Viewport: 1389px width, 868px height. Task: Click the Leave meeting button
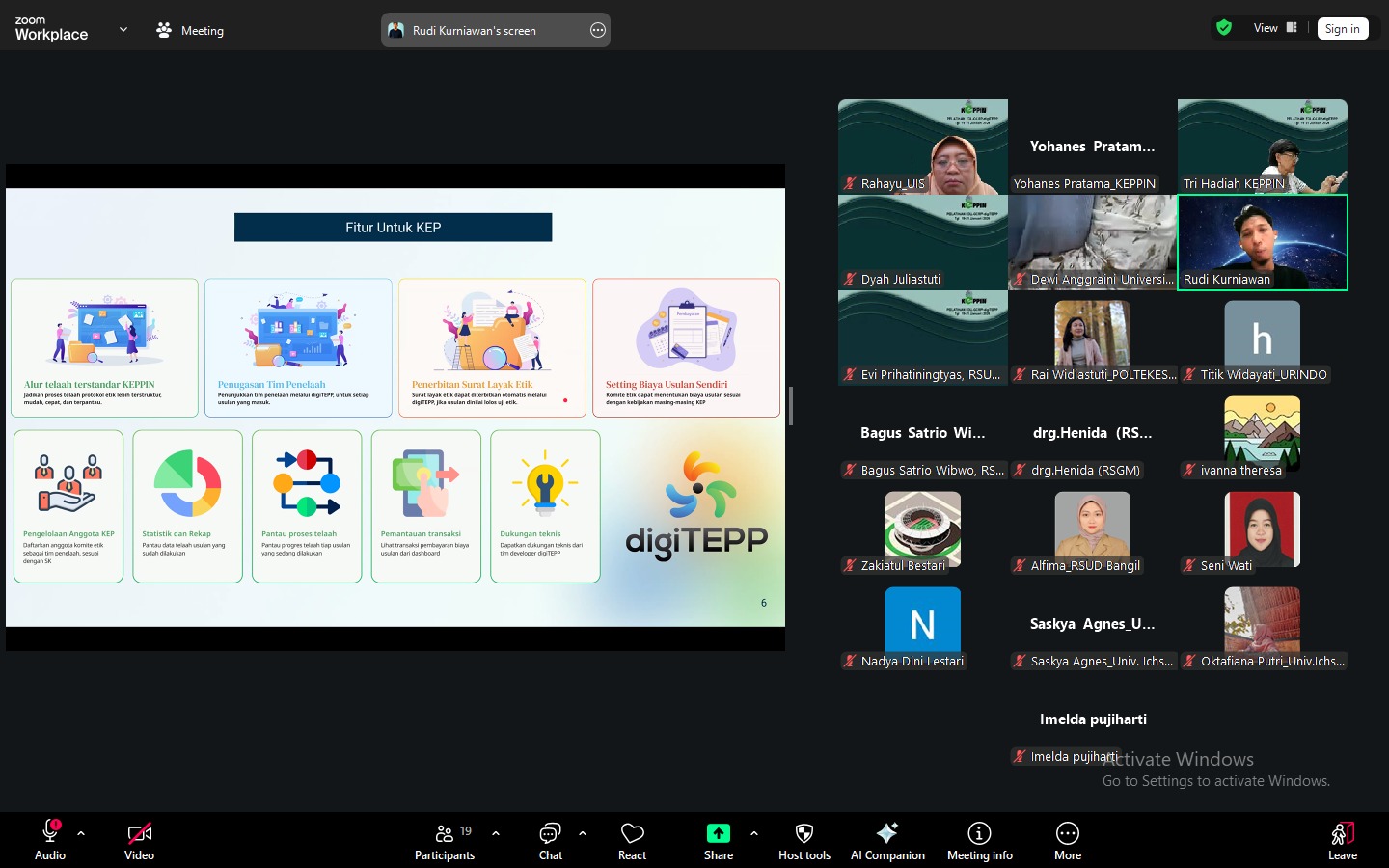[x=1342, y=840]
